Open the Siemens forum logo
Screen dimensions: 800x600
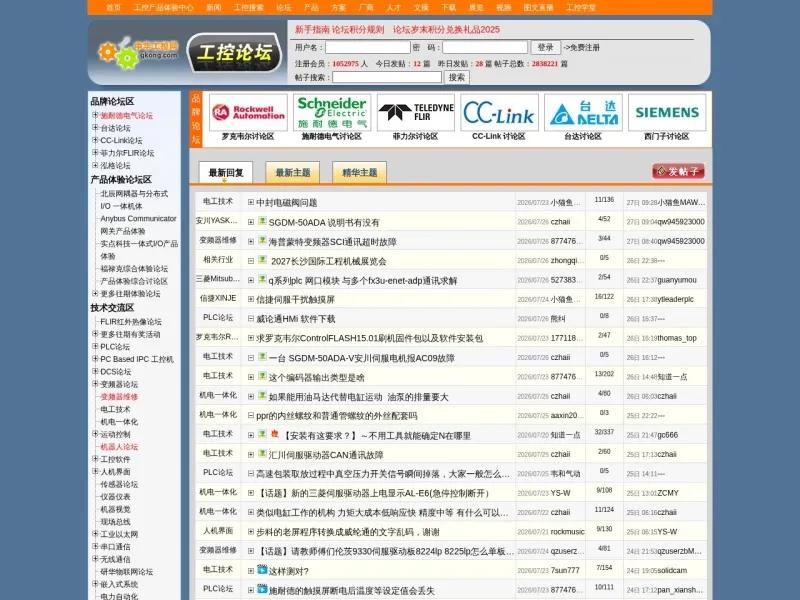tap(667, 112)
